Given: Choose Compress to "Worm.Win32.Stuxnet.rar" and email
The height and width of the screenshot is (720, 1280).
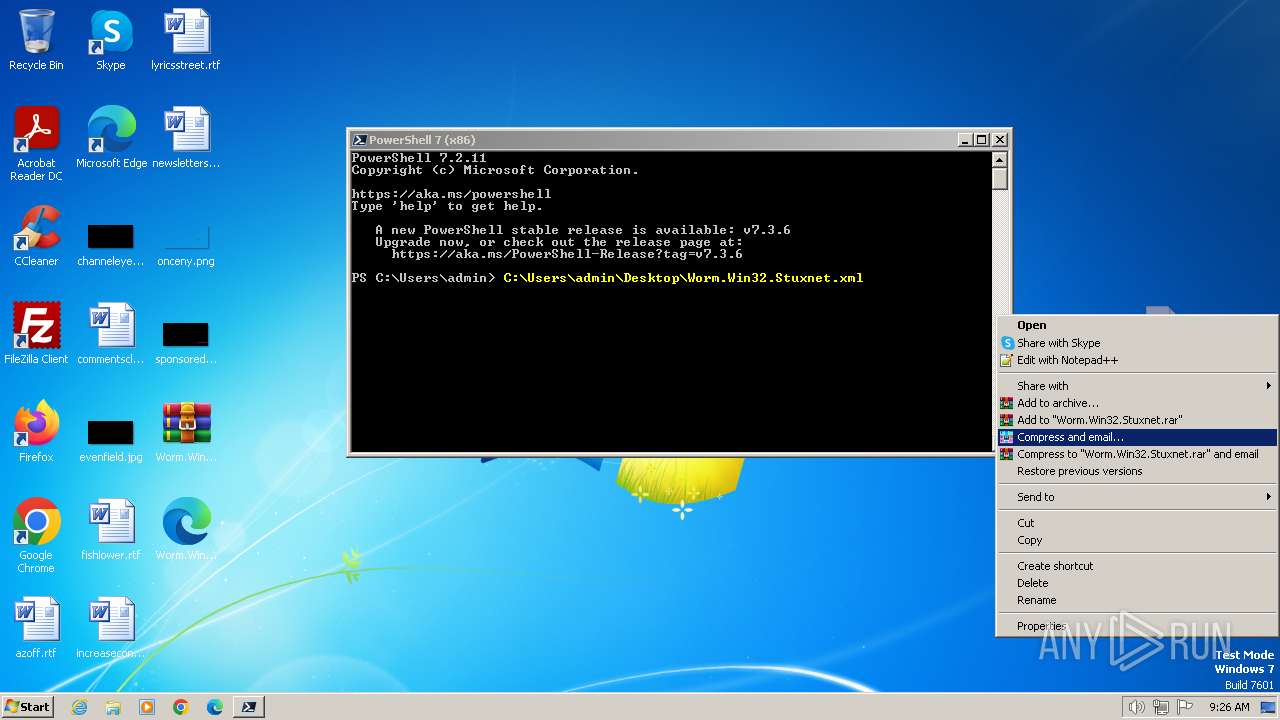Looking at the screenshot, I should pyautogui.click(x=1136, y=454).
